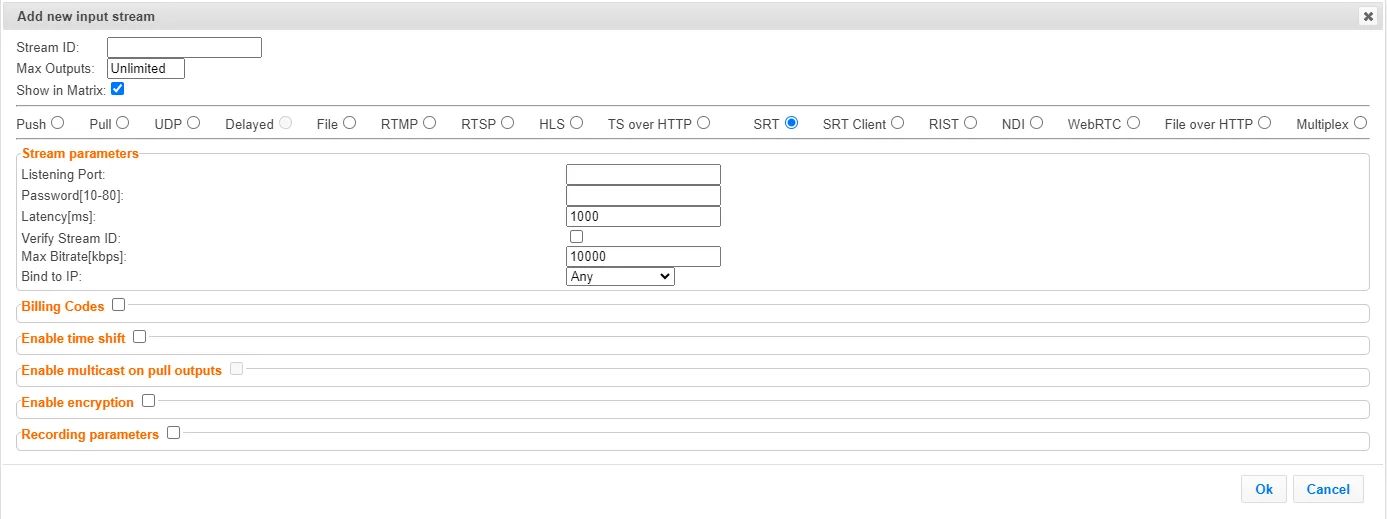Click the Stream parameters section heading
Image resolution: width=1387 pixels, height=519 pixels.
click(80, 154)
